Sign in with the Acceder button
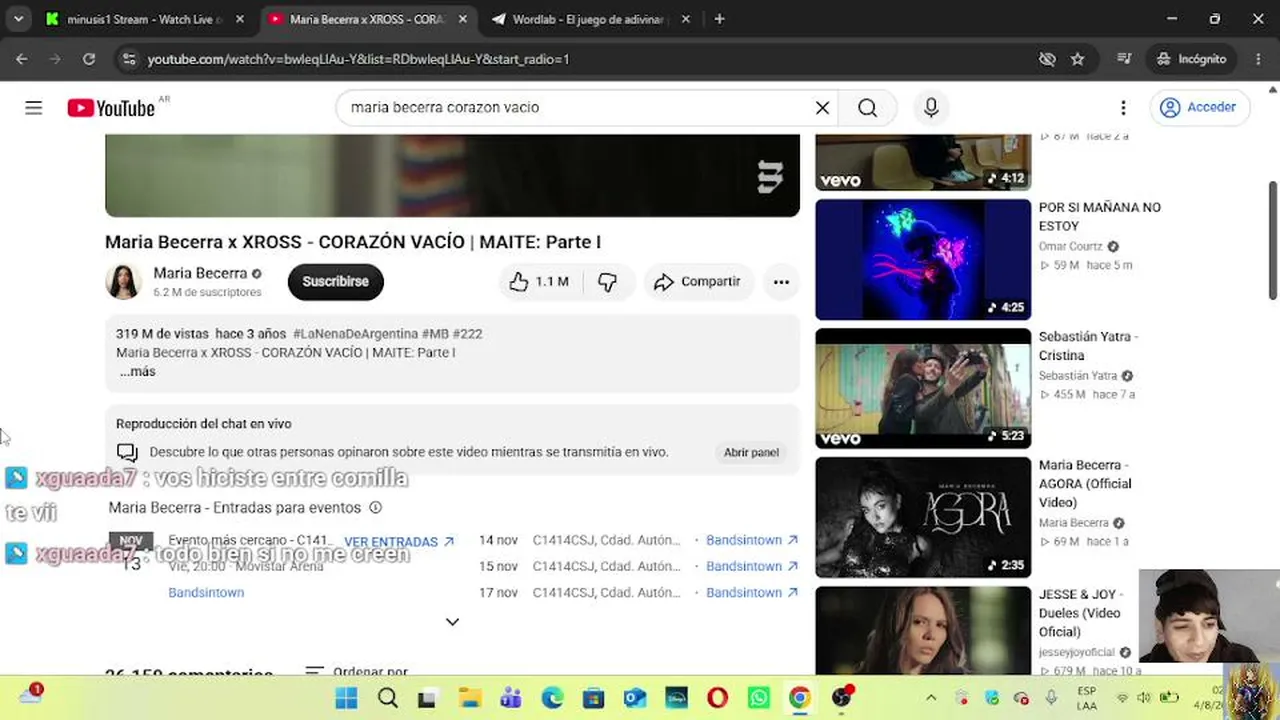The width and height of the screenshot is (1280, 720). point(1199,108)
